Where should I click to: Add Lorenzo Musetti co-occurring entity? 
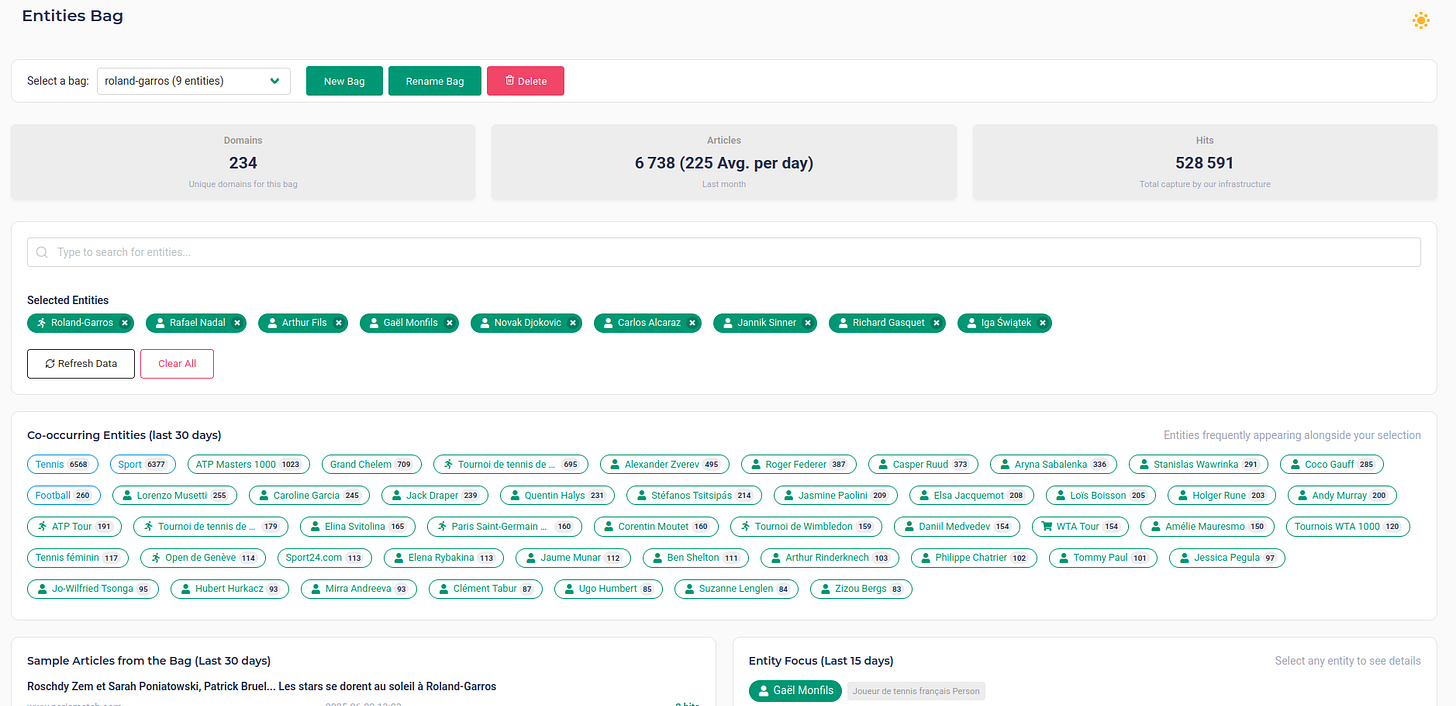[175, 495]
